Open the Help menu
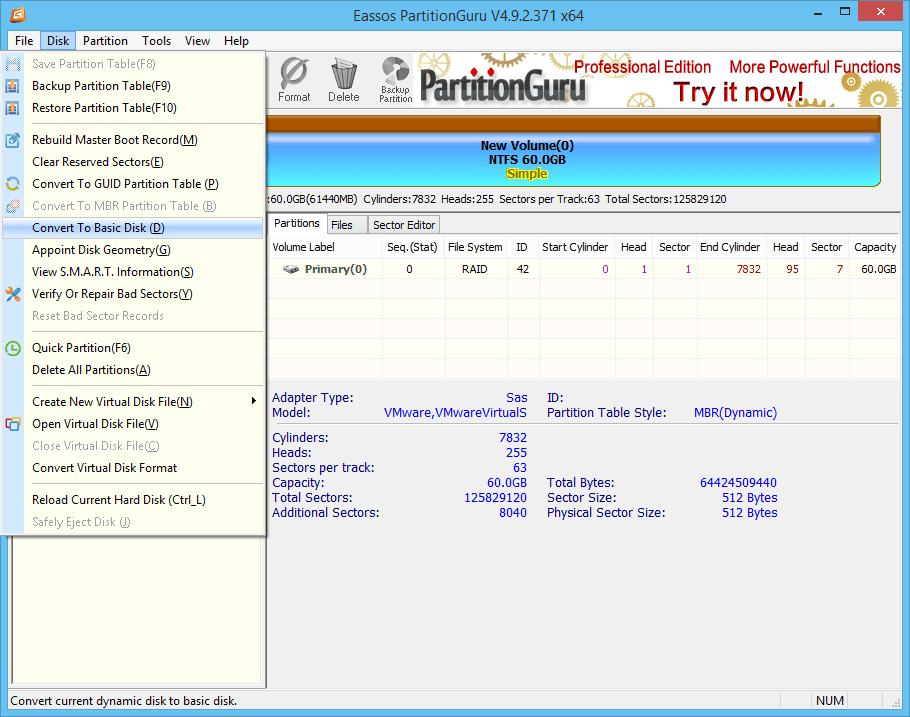 236,41
